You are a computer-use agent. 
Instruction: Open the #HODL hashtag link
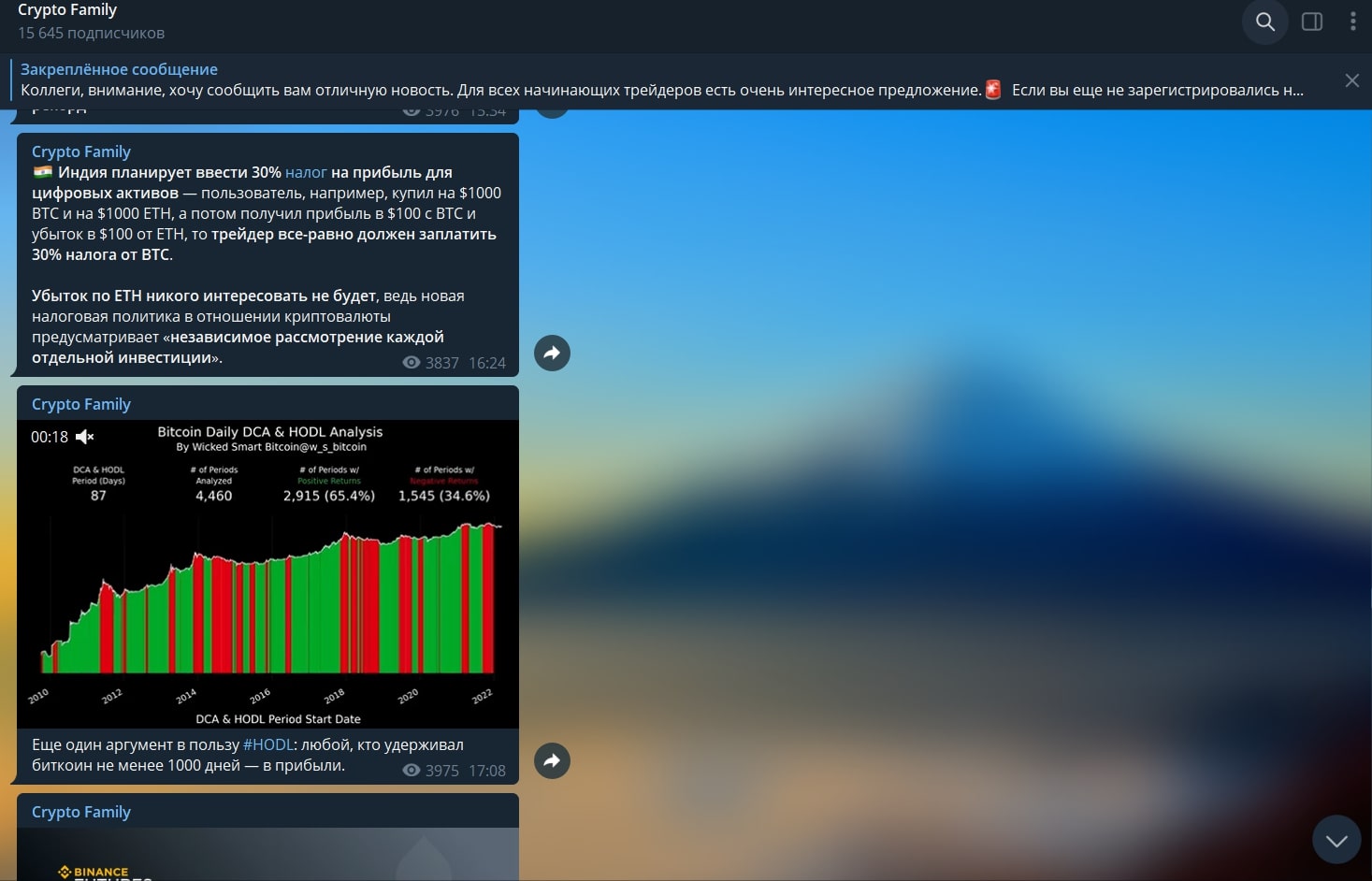coord(268,744)
